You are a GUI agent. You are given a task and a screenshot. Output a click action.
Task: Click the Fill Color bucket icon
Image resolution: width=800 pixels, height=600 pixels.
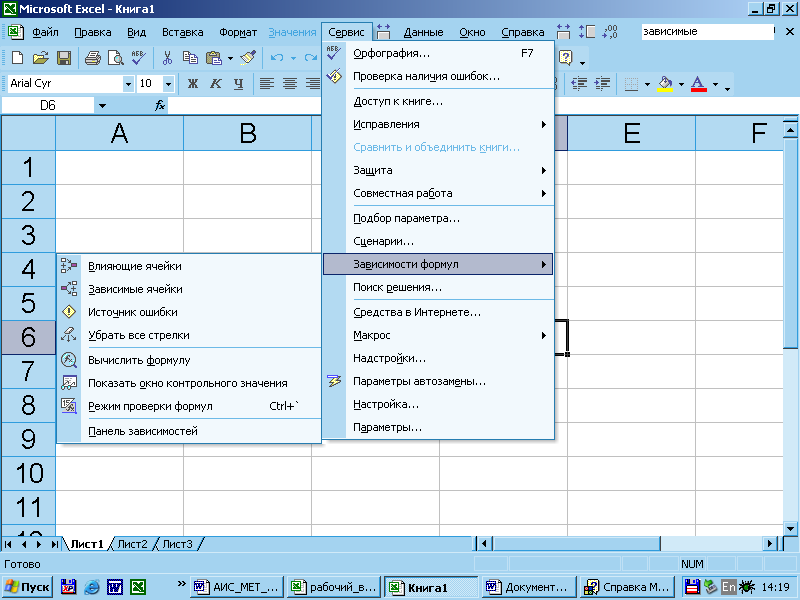(x=665, y=84)
